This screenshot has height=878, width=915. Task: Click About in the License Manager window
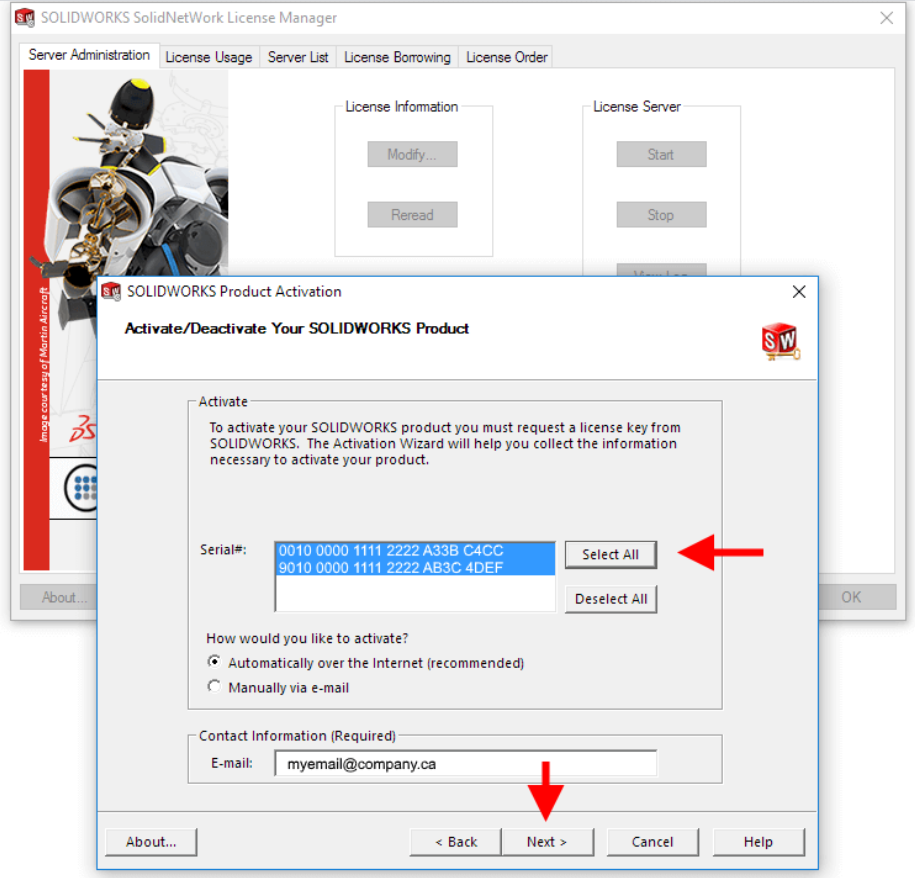click(x=59, y=597)
